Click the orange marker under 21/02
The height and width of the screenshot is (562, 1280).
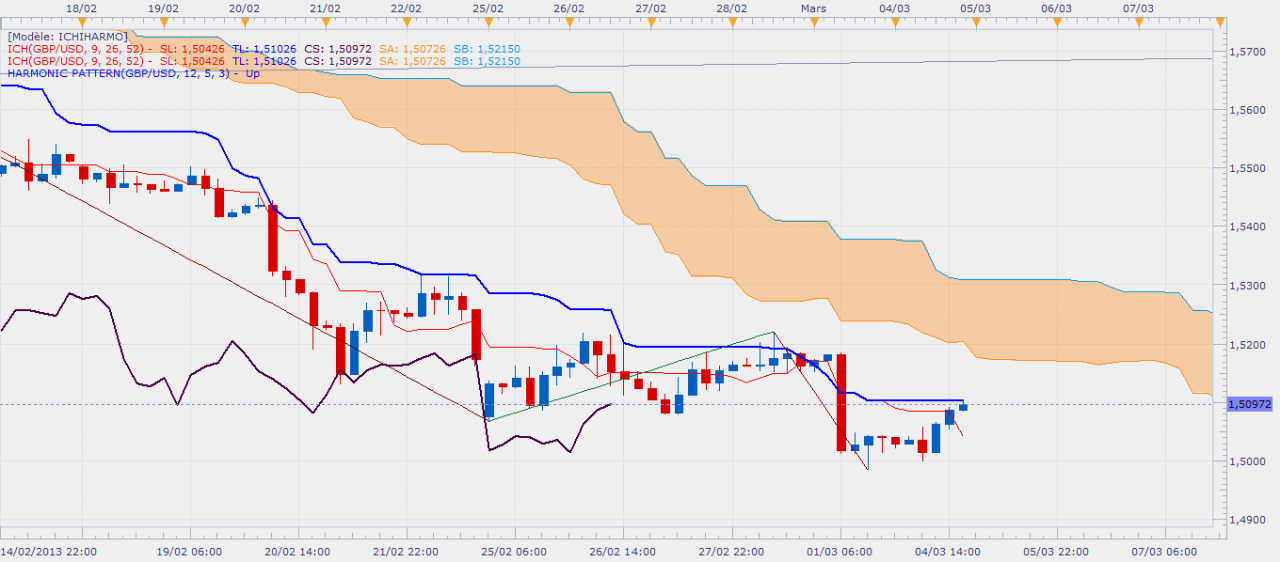[325, 20]
